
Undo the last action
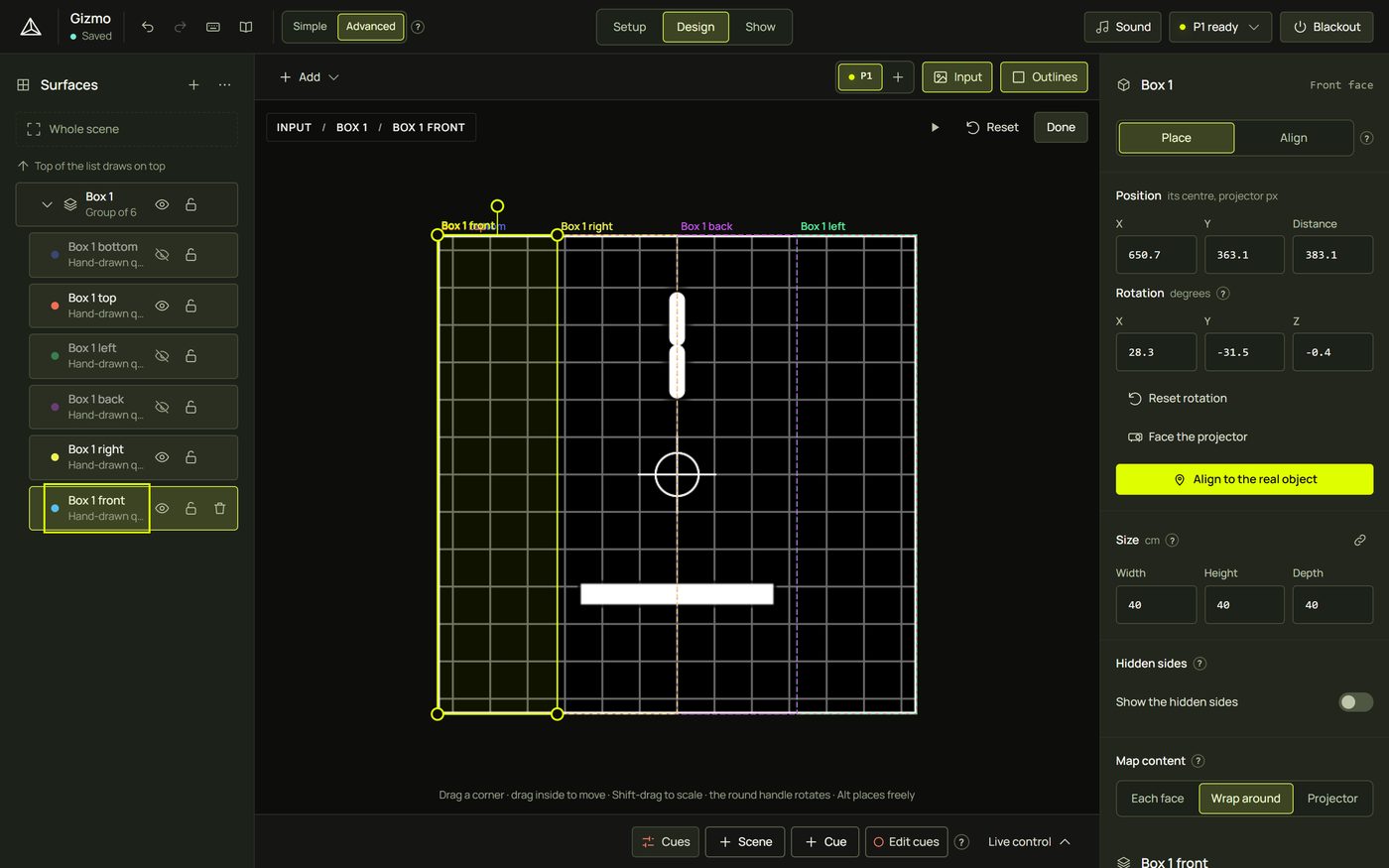pyautogui.click(x=148, y=27)
